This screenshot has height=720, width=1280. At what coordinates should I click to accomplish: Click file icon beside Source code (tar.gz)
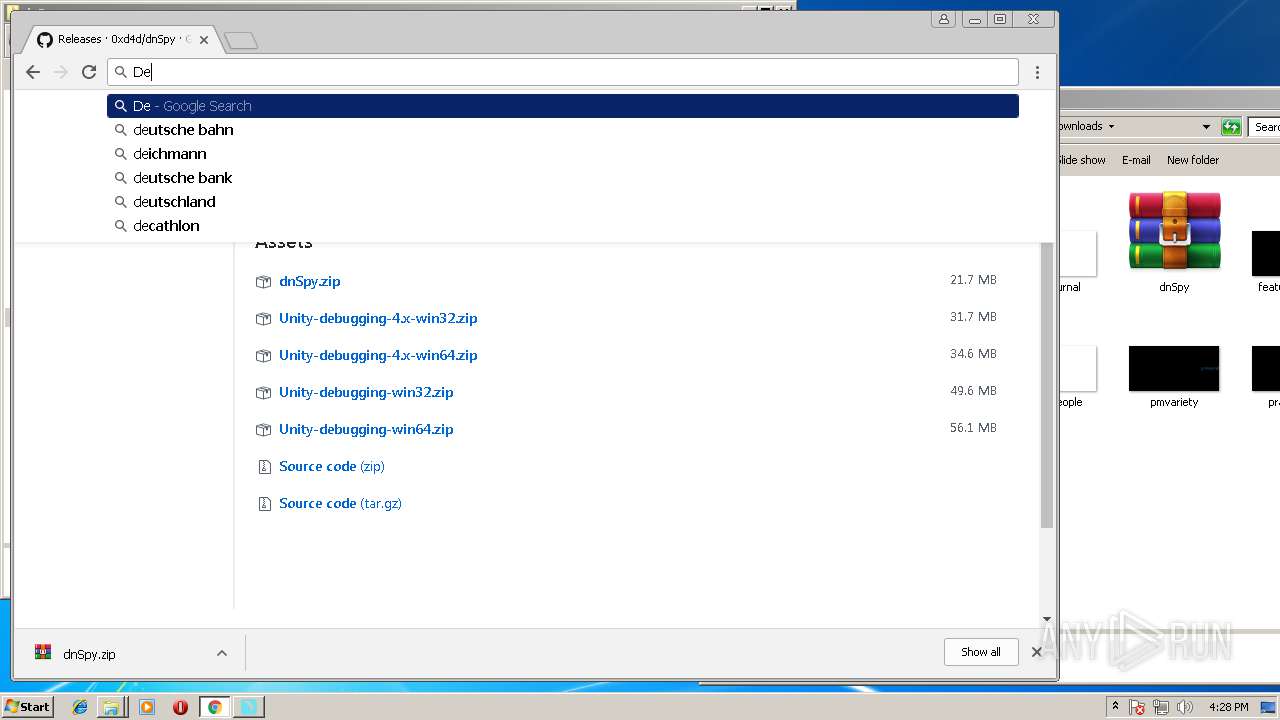(x=264, y=504)
